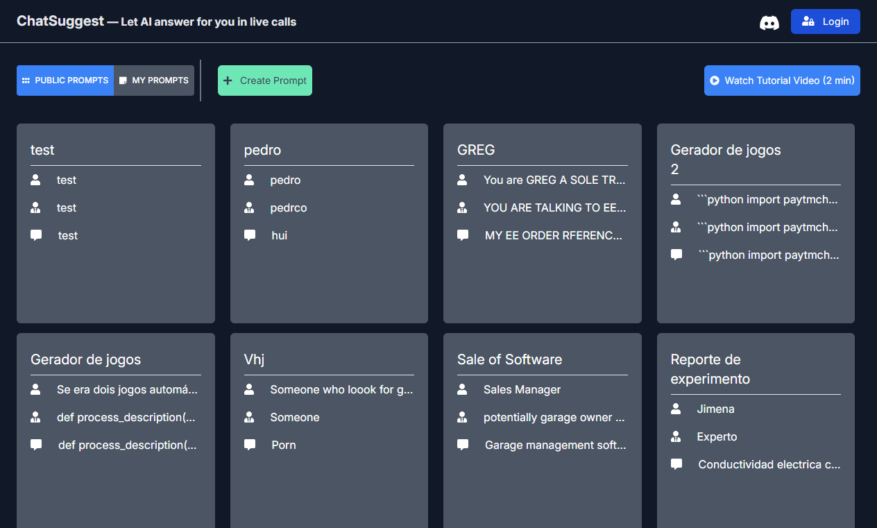
Task: Open the 'pedro' prompt card title
Action: pyautogui.click(x=262, y=150)
